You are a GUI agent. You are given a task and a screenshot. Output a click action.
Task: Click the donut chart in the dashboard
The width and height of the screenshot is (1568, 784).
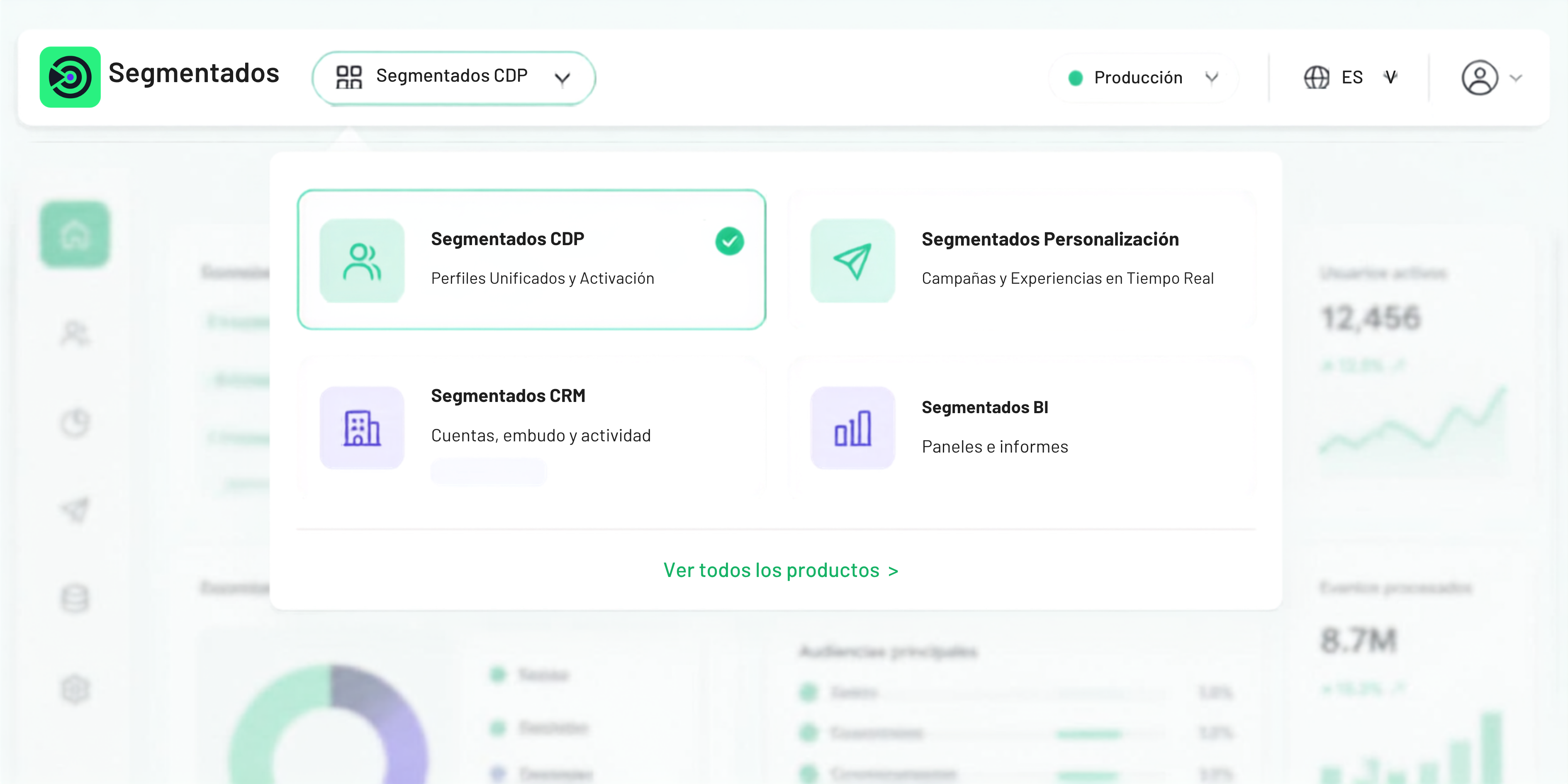pos(329,724)
